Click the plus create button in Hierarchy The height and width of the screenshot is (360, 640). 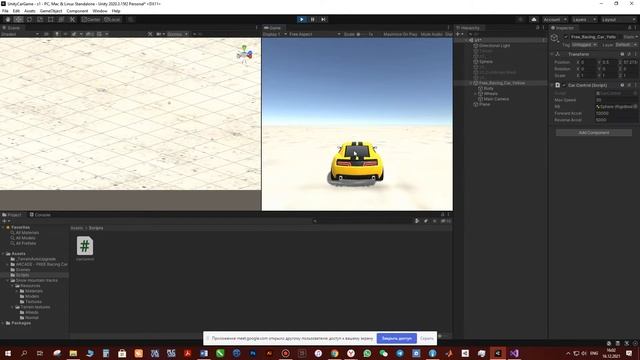pyautogui.click(x=458, y=34)
